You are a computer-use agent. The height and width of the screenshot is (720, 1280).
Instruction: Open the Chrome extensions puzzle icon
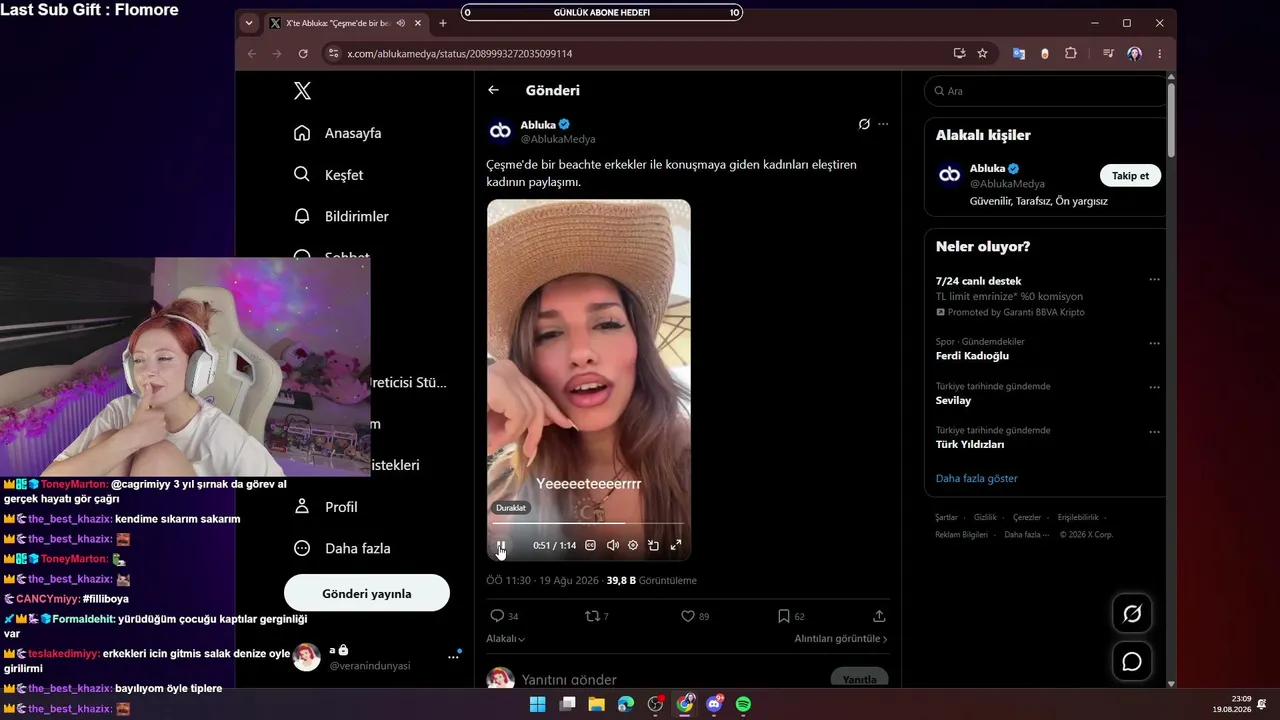(1071, 53)
